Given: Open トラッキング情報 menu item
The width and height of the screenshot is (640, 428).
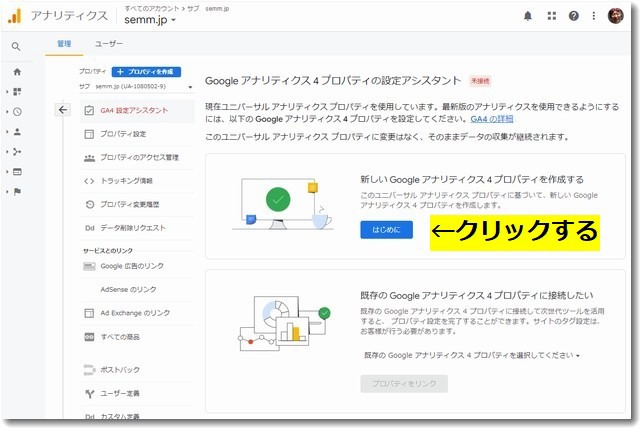Looking at the screenshot, I should (137, 181).
